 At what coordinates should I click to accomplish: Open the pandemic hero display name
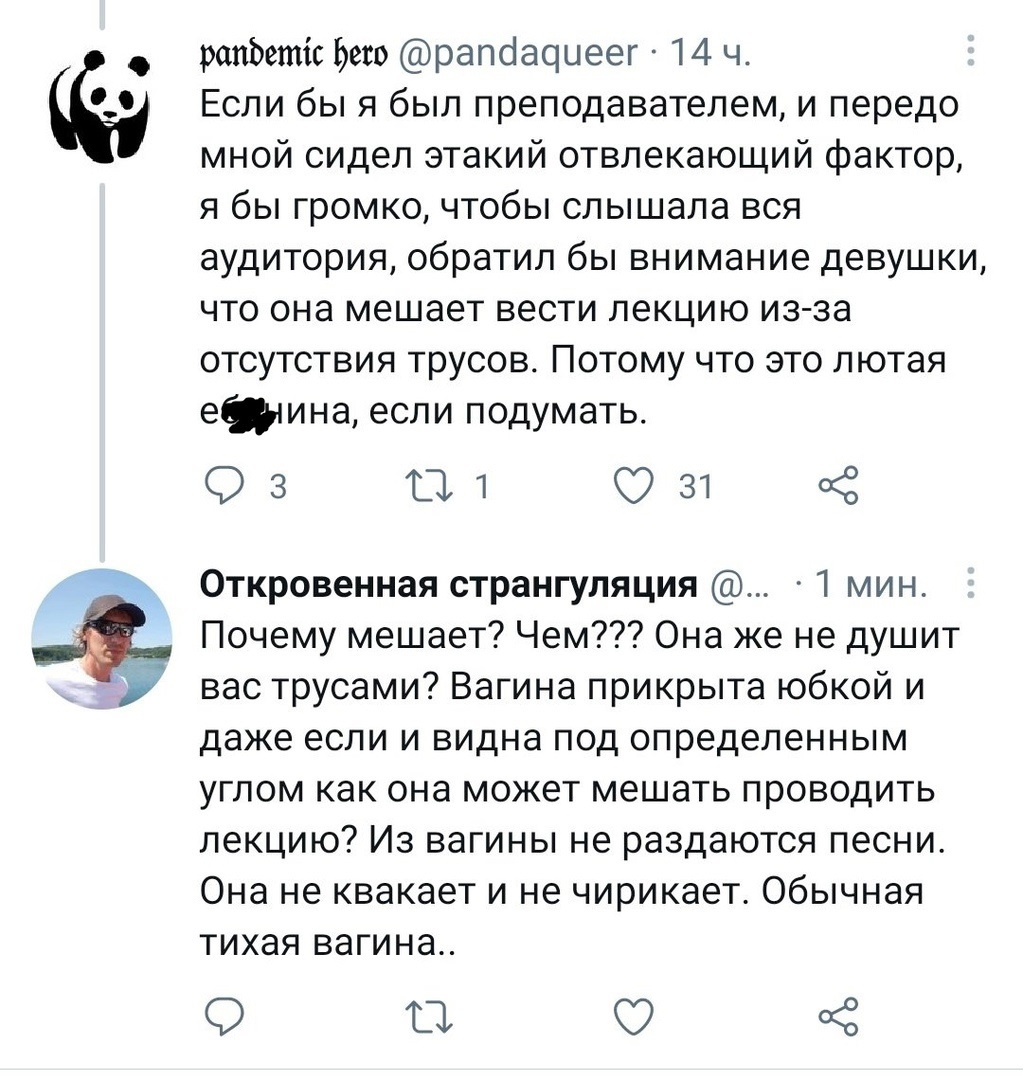[294, 52]
